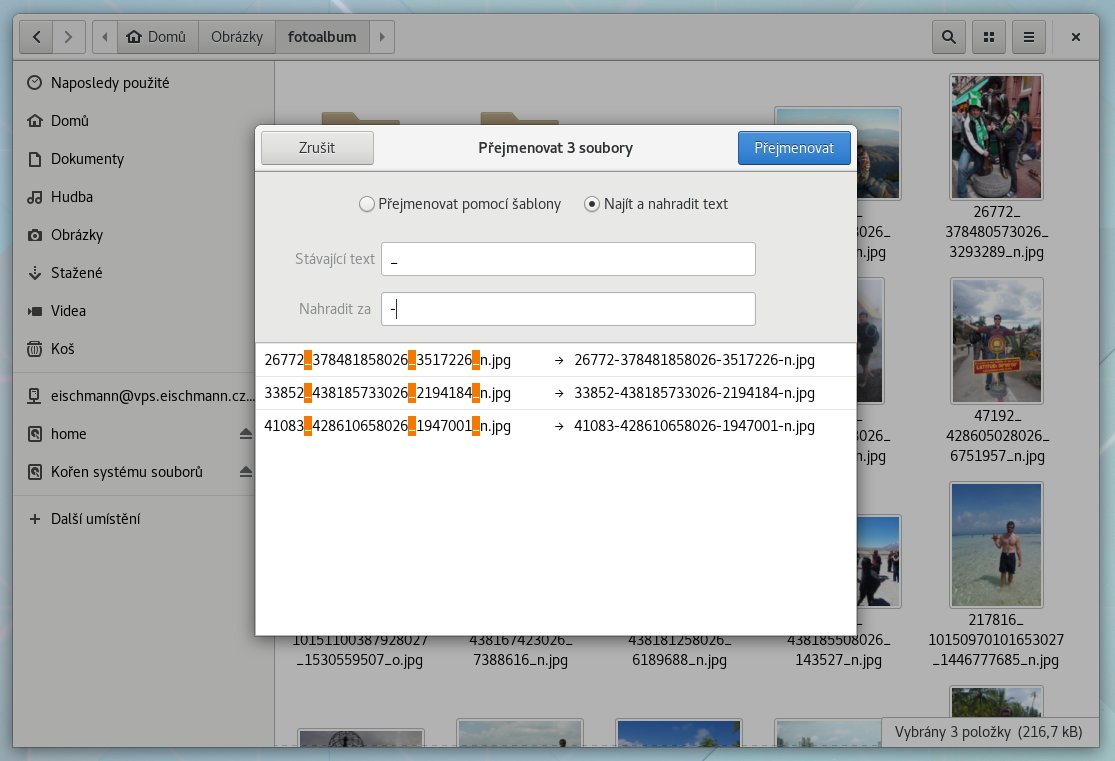
Task: Expand path bar left arrow
Action: 105,37
